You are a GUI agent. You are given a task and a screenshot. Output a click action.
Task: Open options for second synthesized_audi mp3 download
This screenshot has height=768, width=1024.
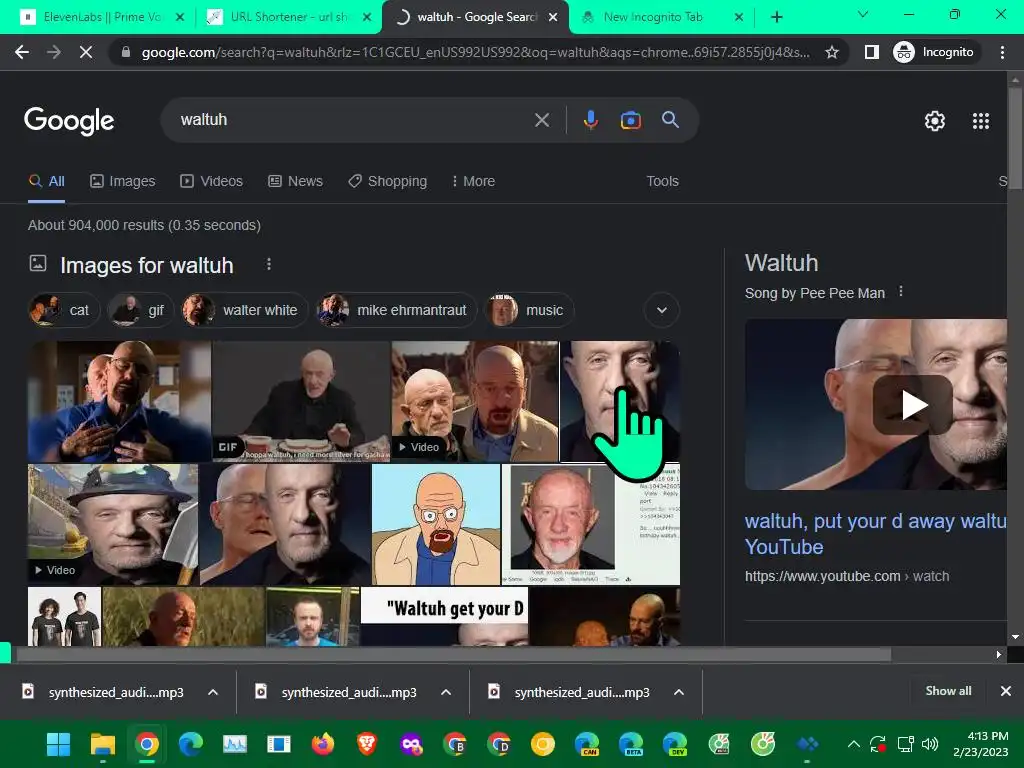(446, 692)
